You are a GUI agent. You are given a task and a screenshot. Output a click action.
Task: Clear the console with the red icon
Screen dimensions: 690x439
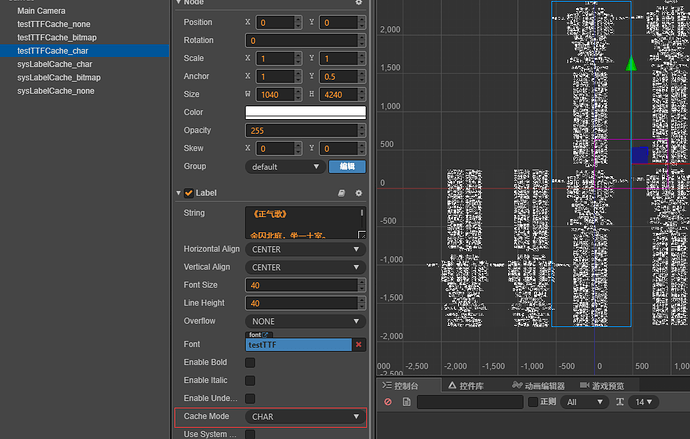coord(389,402)
